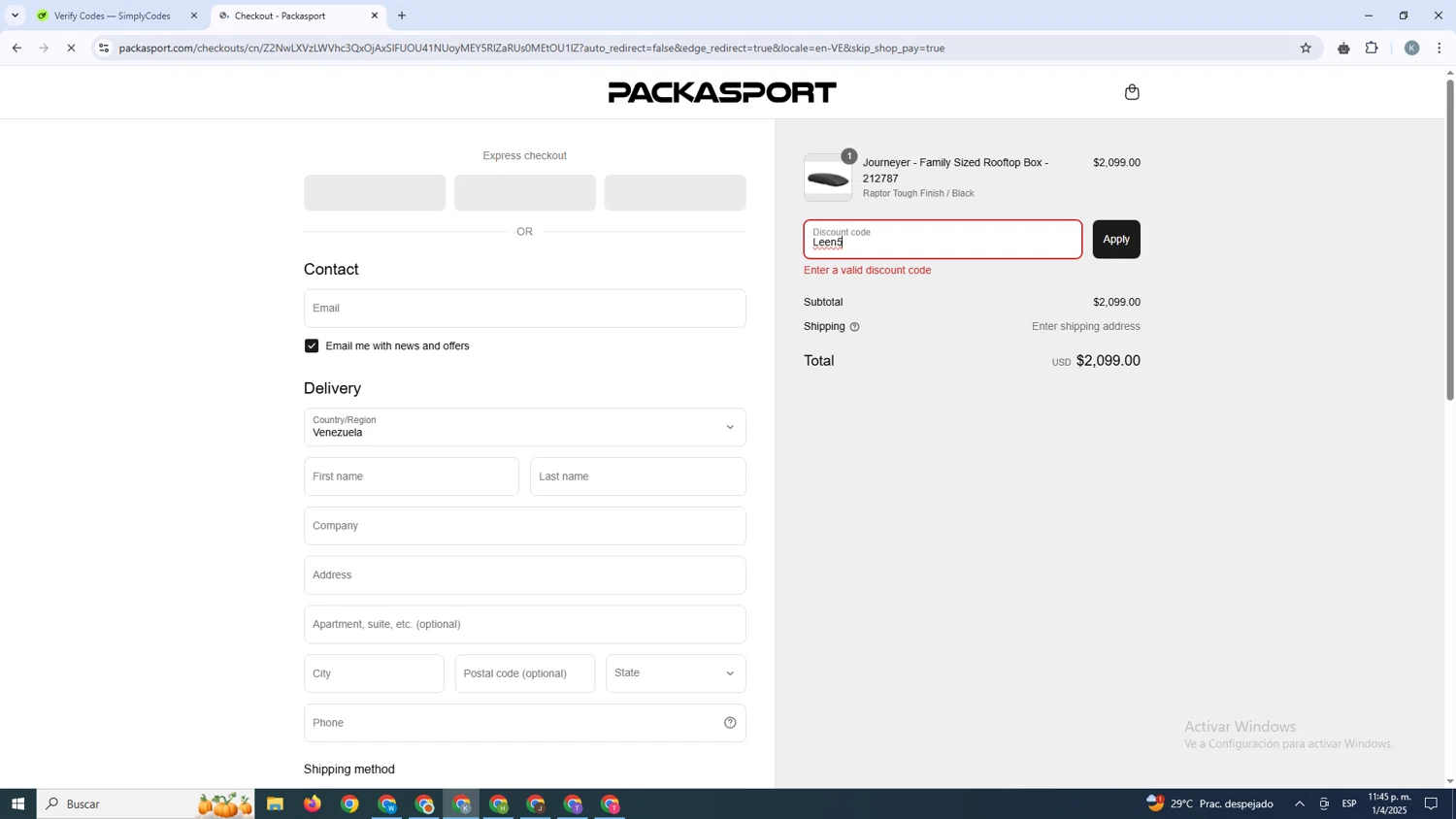This screenshot has width=1456, height=819.
Task: Expand the Country/Region dropdown
Action: coord(524,427)
